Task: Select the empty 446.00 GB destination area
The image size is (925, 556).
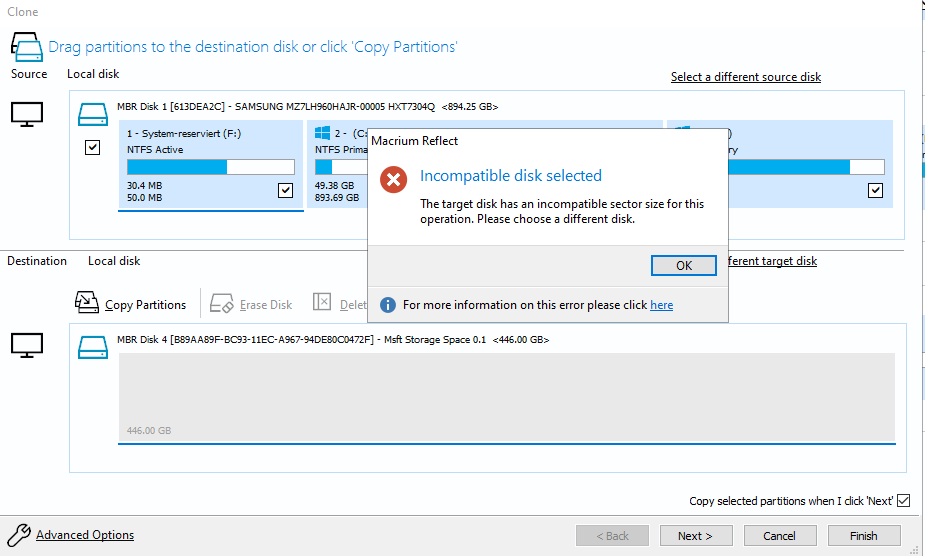Action: coord(507,398)
